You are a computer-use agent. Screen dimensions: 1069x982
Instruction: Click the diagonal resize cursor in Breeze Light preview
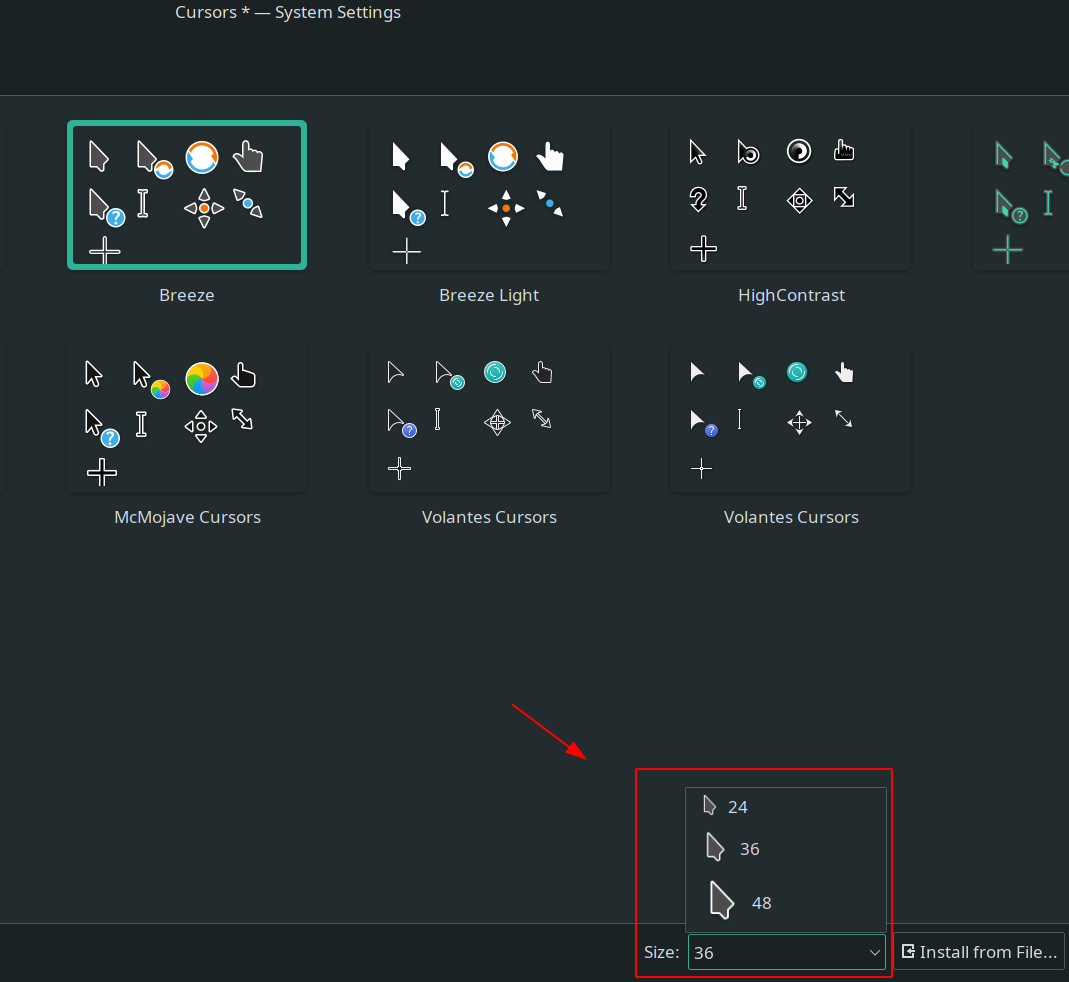pyautogui.click(x=549, y=203)
